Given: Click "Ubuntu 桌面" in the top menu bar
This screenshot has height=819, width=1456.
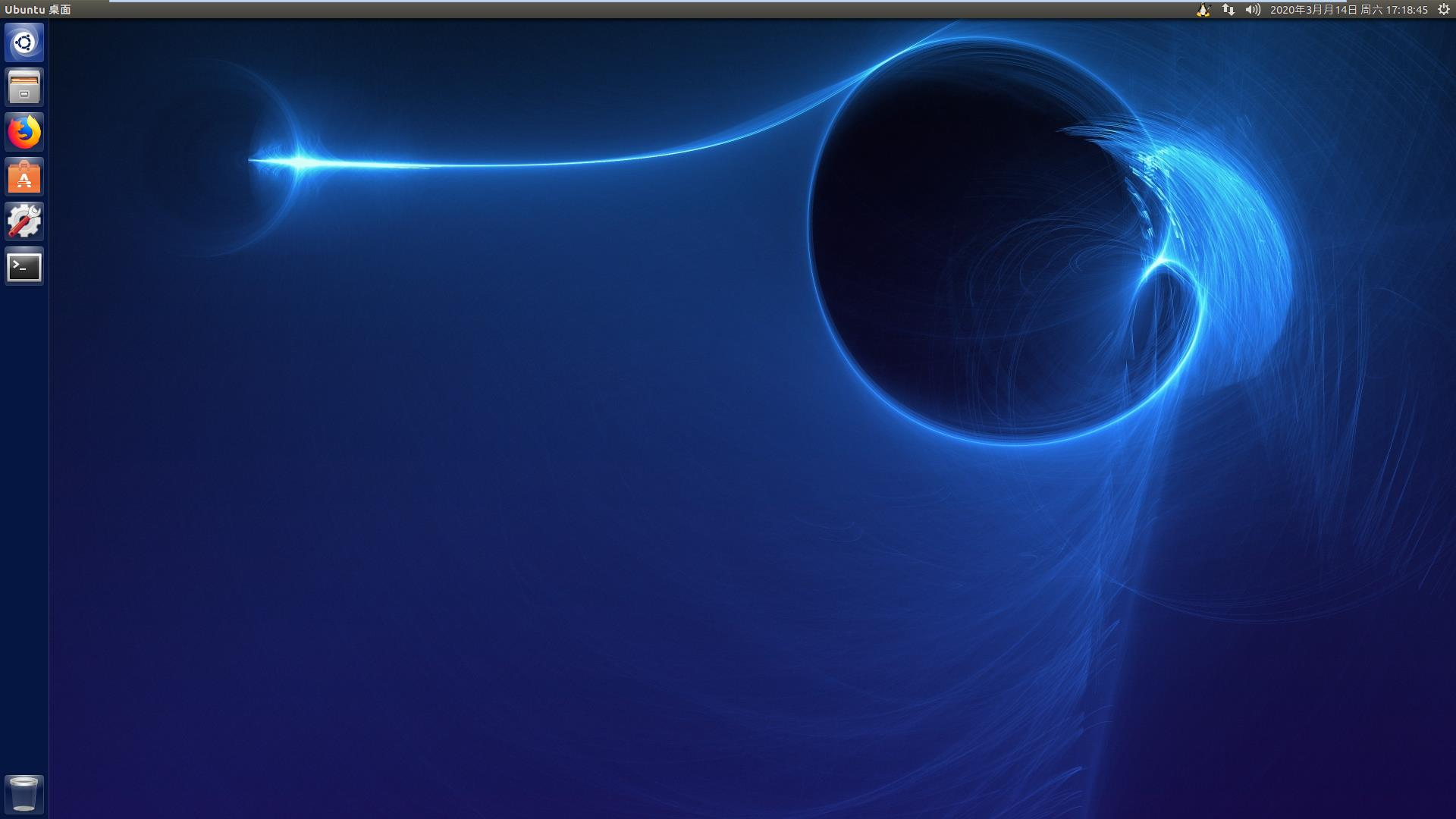Looking at the screenshot, I should [38, 10].
